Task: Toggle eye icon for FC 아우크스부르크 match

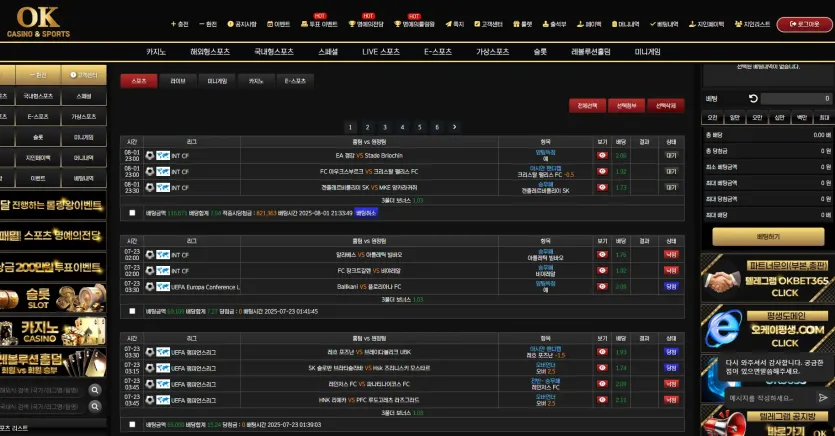Action: point(602,171)
